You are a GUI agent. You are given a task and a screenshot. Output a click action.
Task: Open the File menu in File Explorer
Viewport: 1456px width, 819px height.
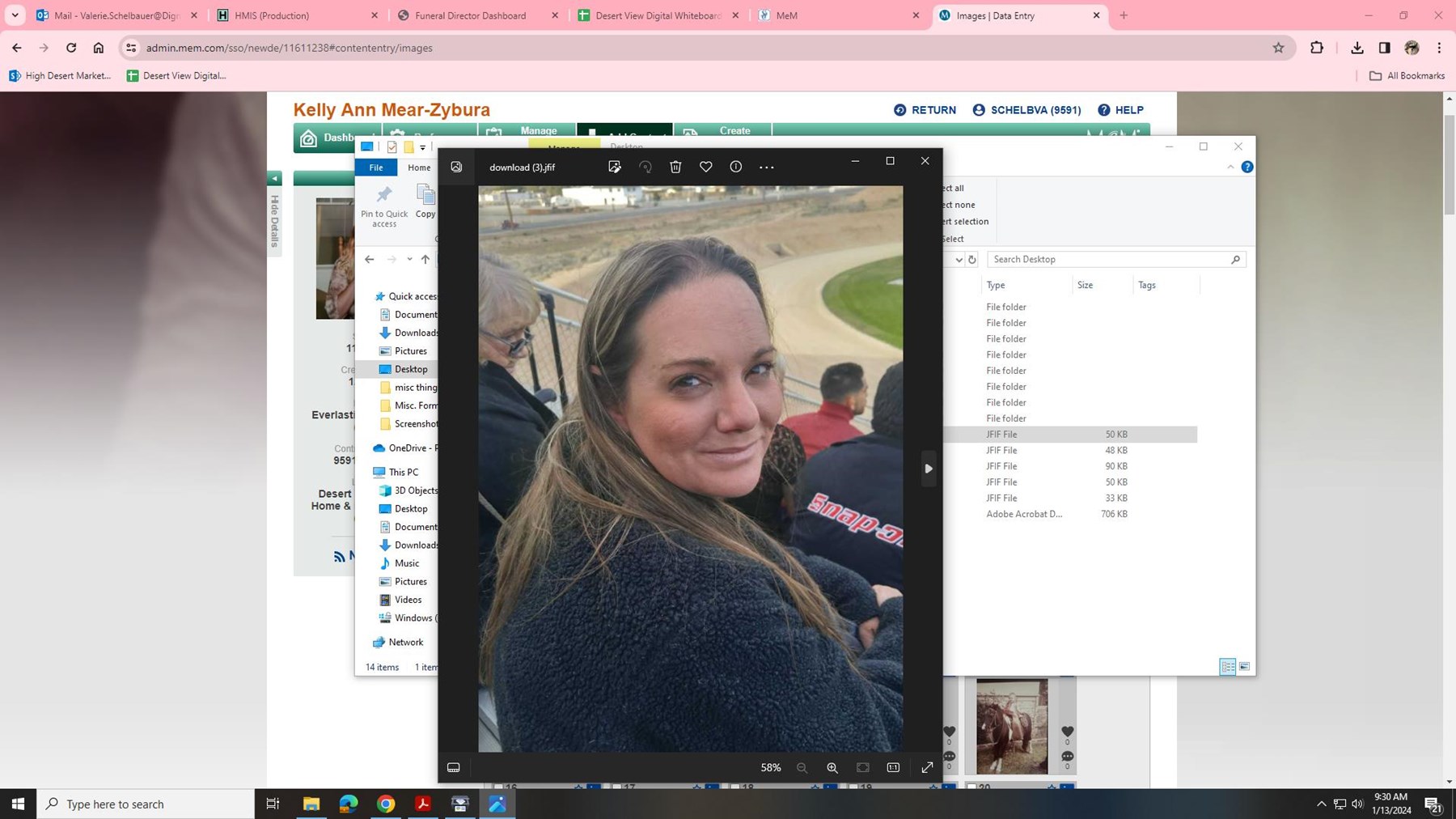click(x=375, y=168)
